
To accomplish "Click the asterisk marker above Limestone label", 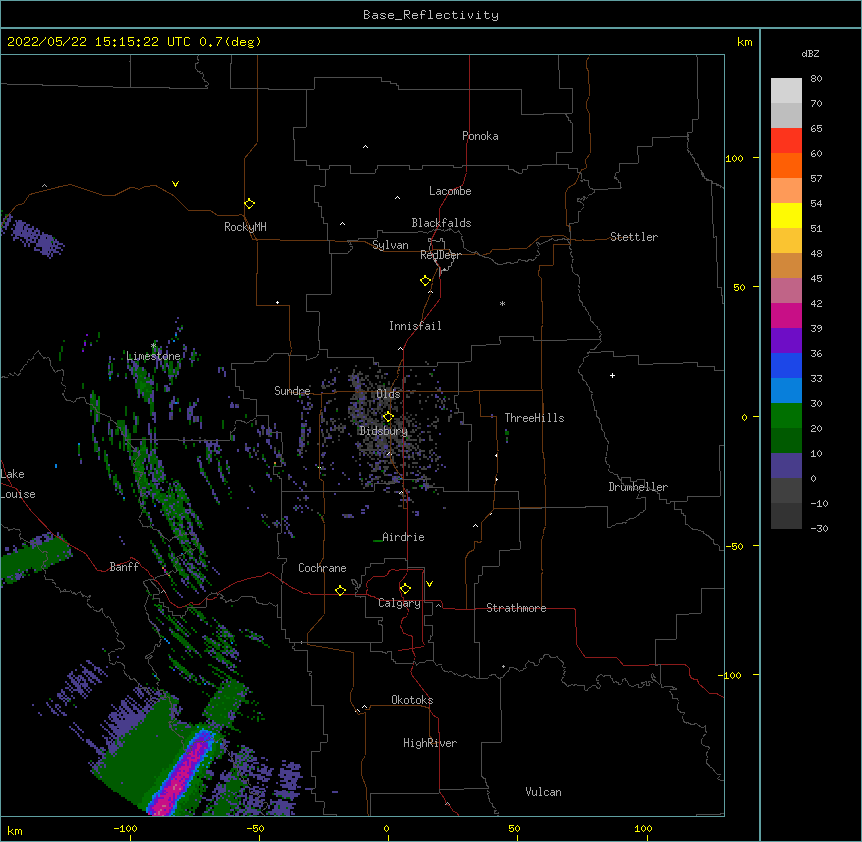I will pyautogui.click(x=153, y=346).
